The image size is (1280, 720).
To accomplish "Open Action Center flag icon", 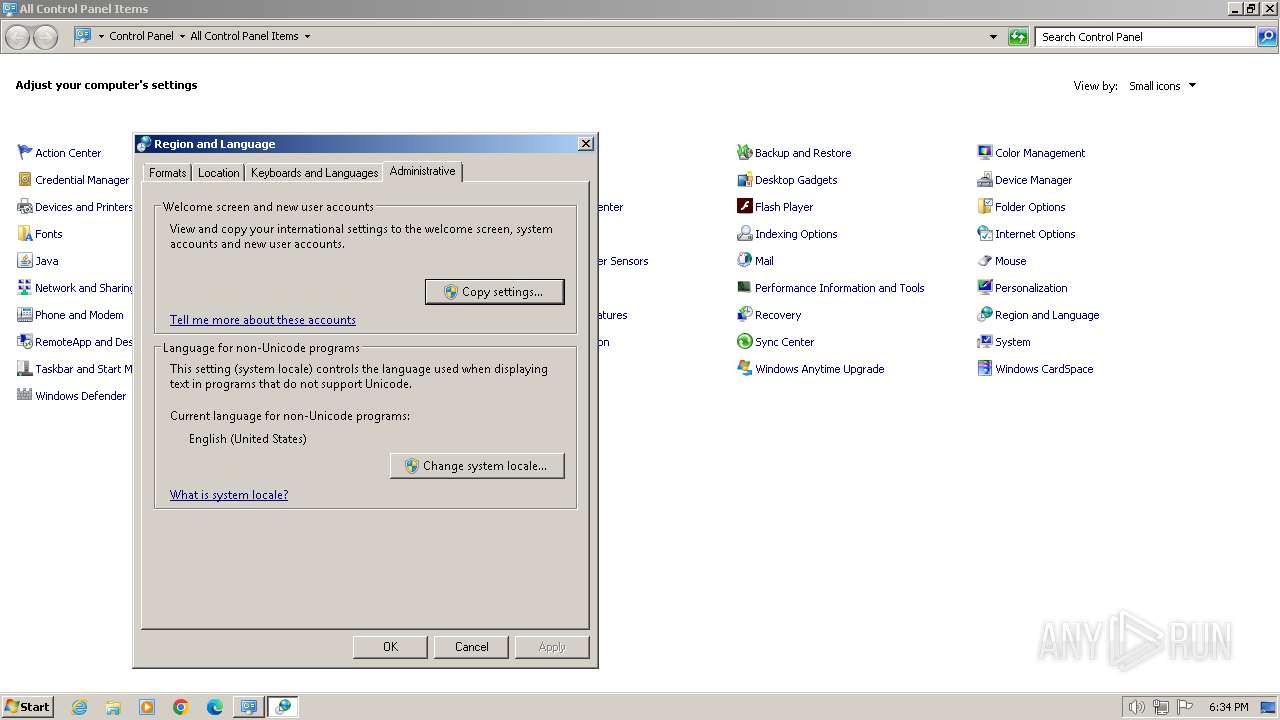I will point(25,153).
